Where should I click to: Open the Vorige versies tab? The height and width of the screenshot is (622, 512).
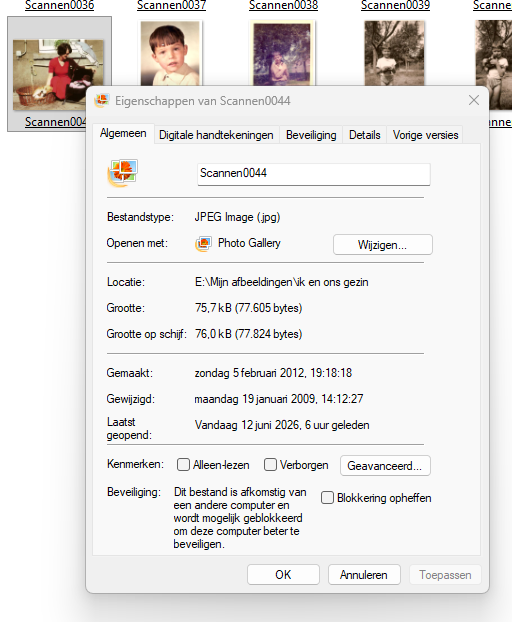pos(426,135)
